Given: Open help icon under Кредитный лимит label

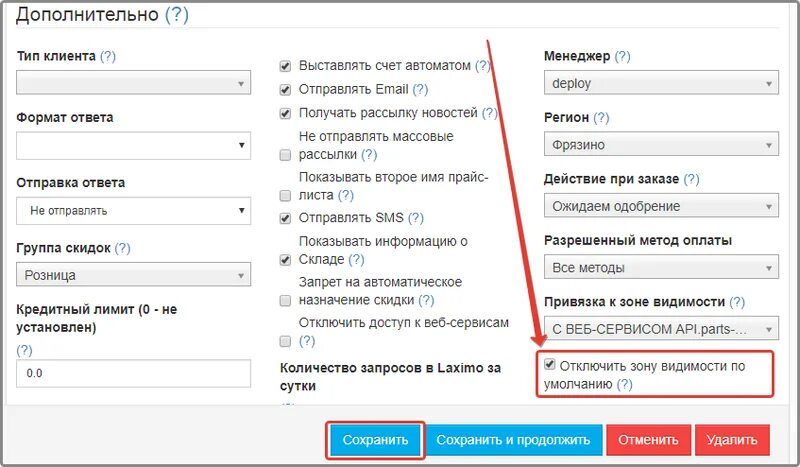Looking at the screenshot, I should coord(24,350).
